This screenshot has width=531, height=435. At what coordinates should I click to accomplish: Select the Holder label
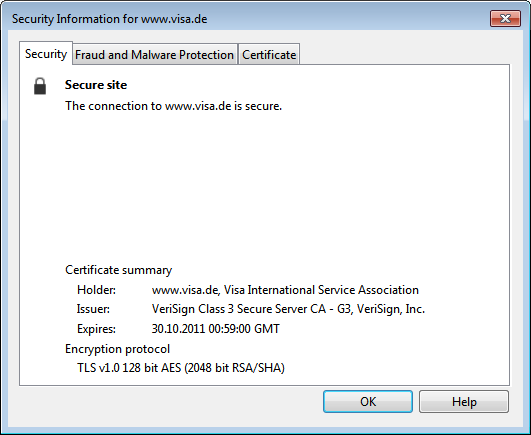(97, 290)
